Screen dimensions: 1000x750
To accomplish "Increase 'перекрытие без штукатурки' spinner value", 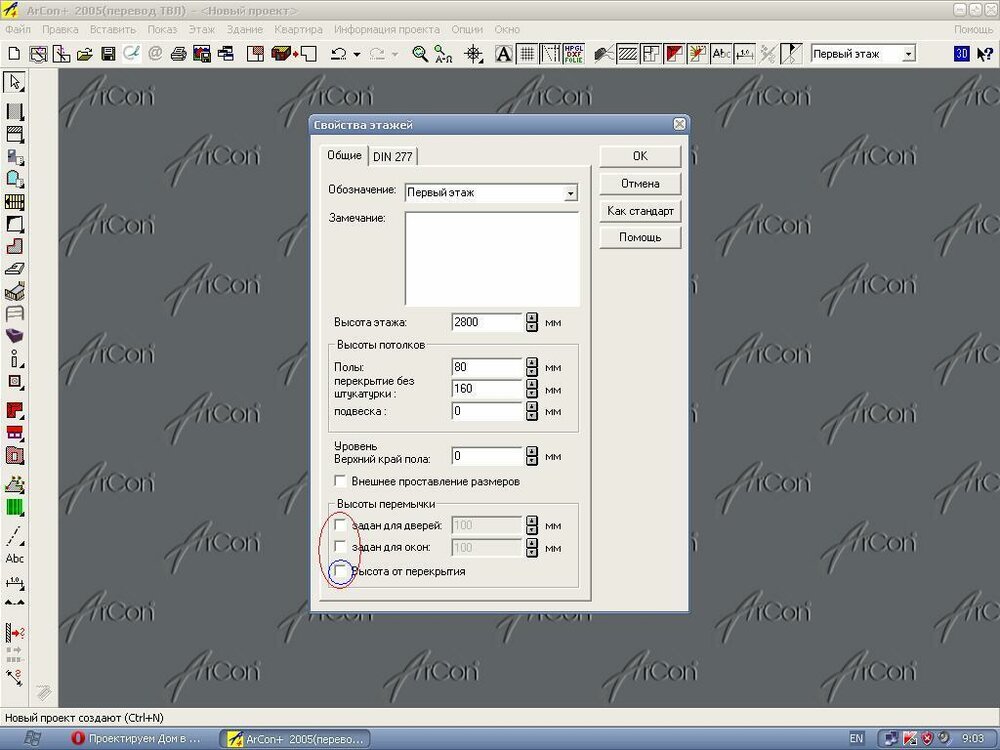I will 532,385.
